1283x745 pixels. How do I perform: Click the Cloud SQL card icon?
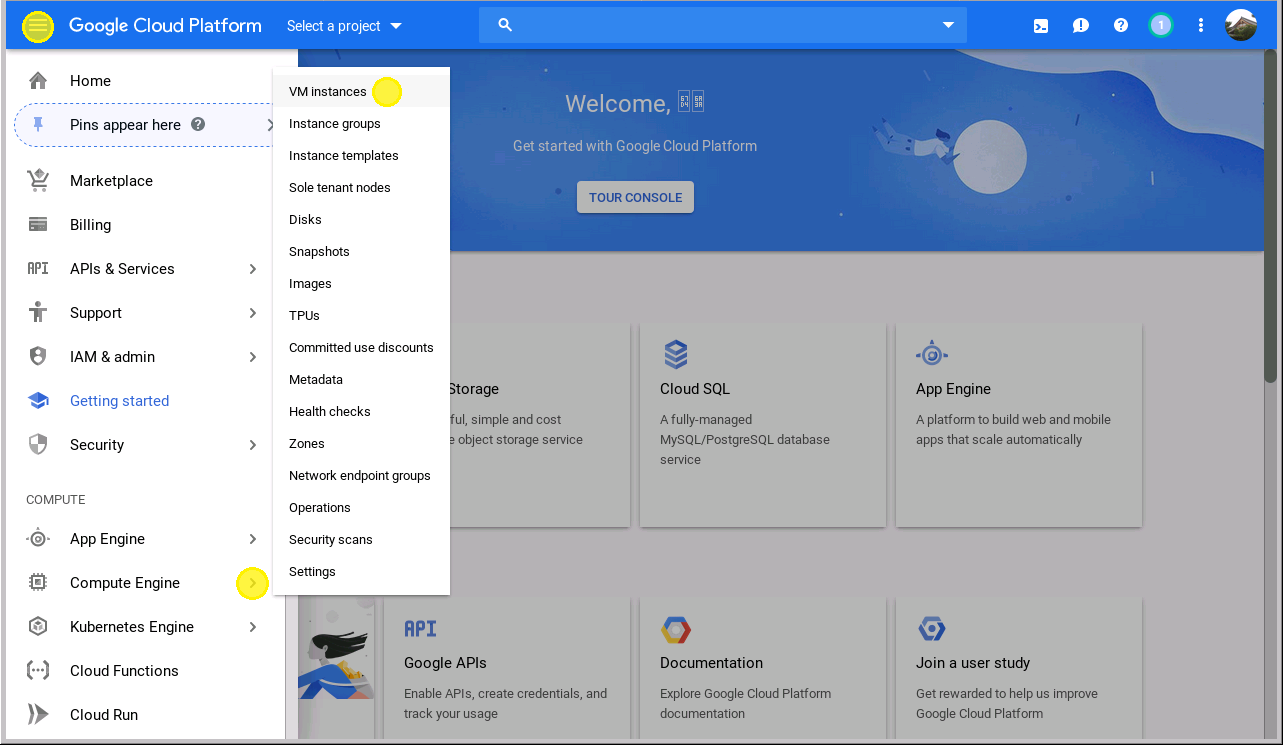675,355
